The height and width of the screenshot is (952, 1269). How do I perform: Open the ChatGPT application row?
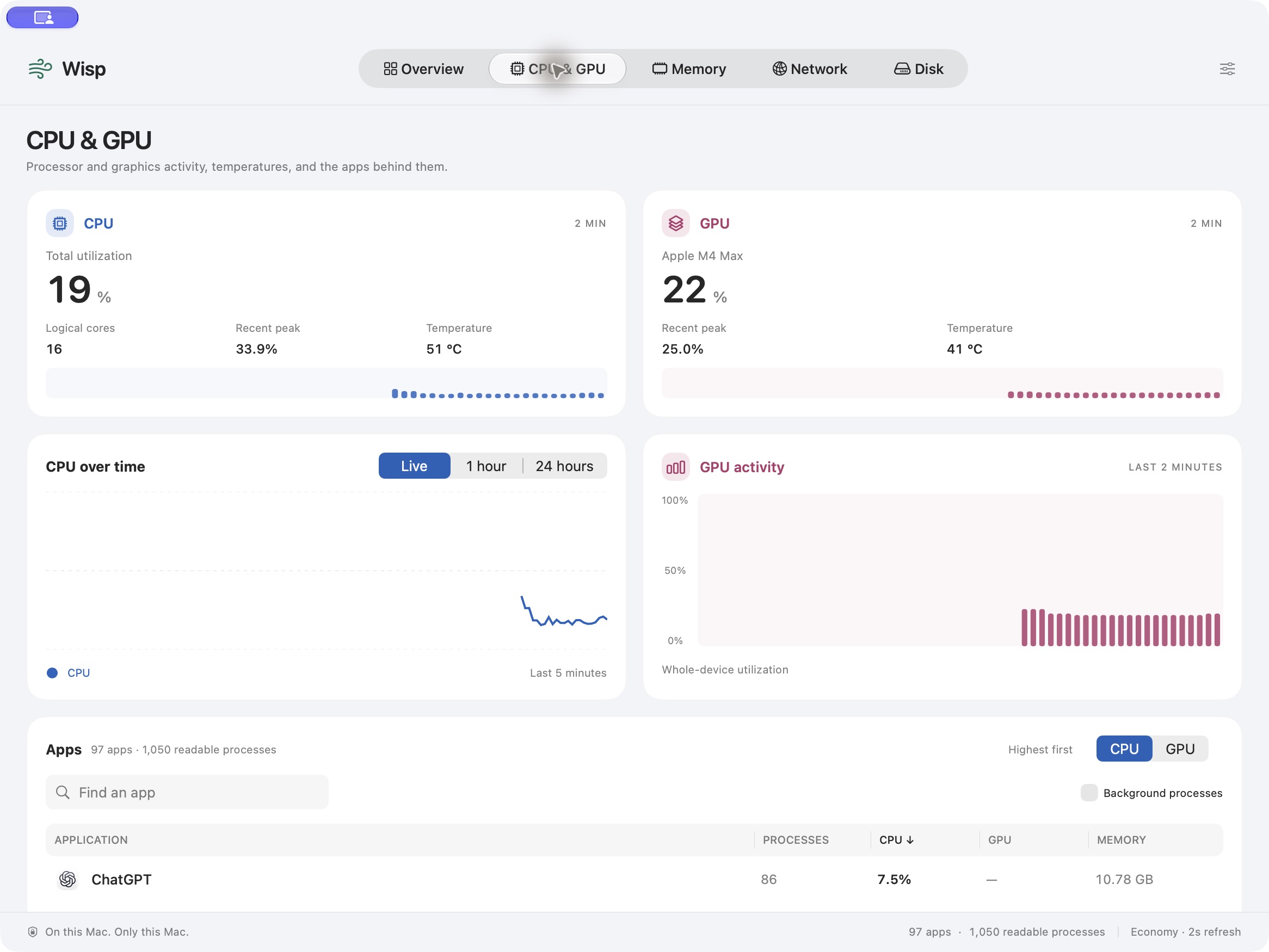634,879
